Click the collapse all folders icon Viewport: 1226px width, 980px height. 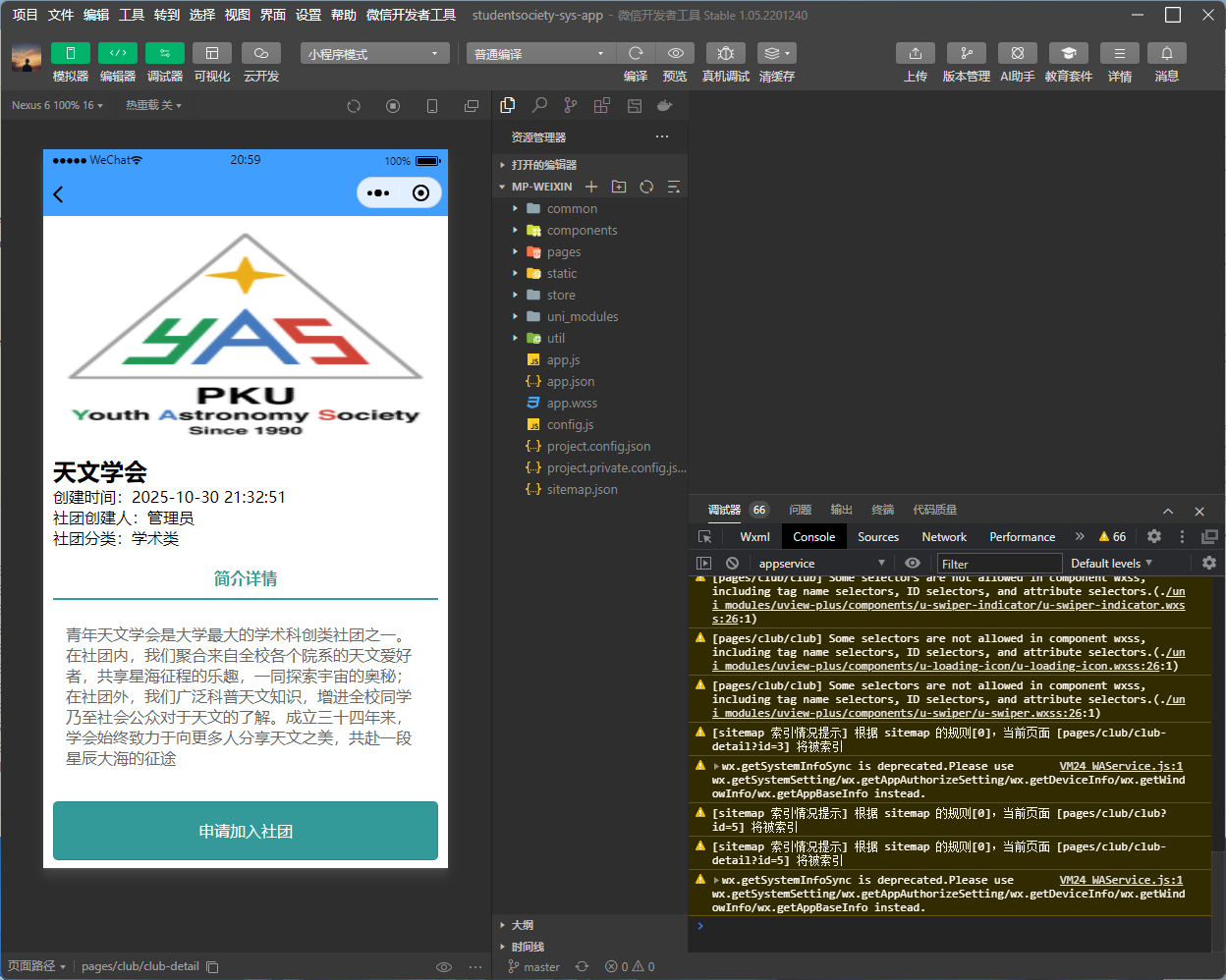pos(674,187)
